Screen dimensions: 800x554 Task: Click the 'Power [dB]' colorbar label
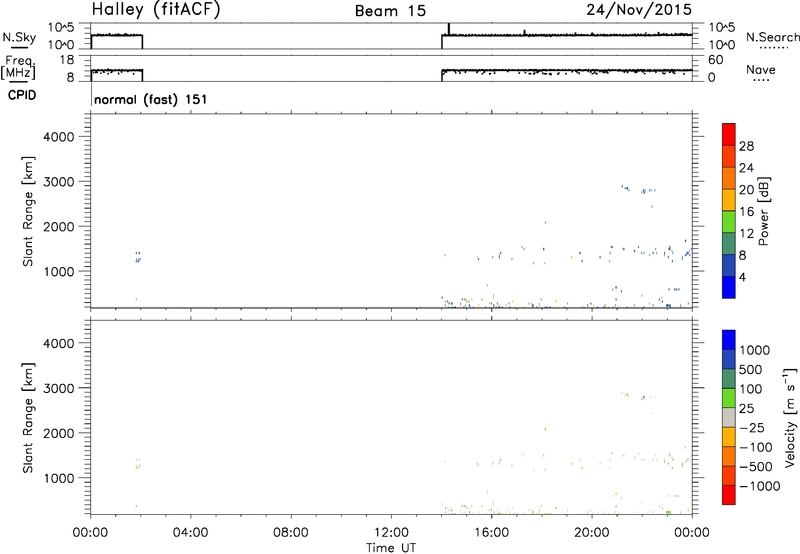click(x=763, y=211)
